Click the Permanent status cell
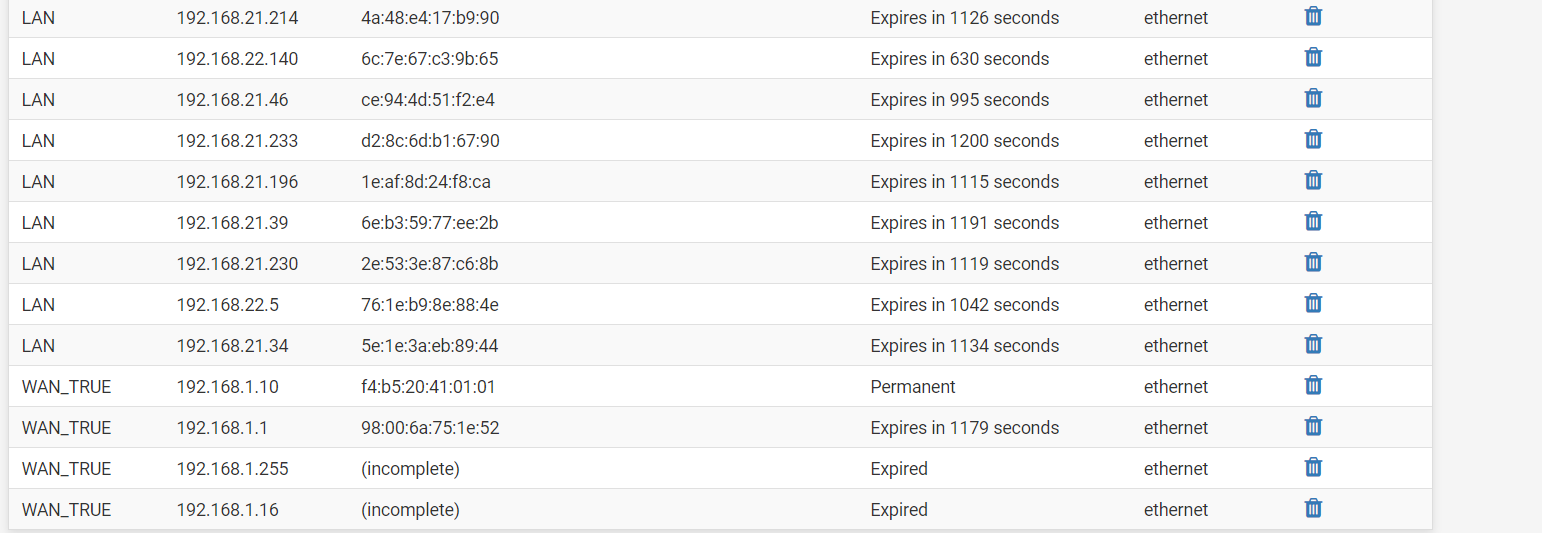Image resolution: width=1542 pixels, height=533 pixels. (x=913, y=387)
